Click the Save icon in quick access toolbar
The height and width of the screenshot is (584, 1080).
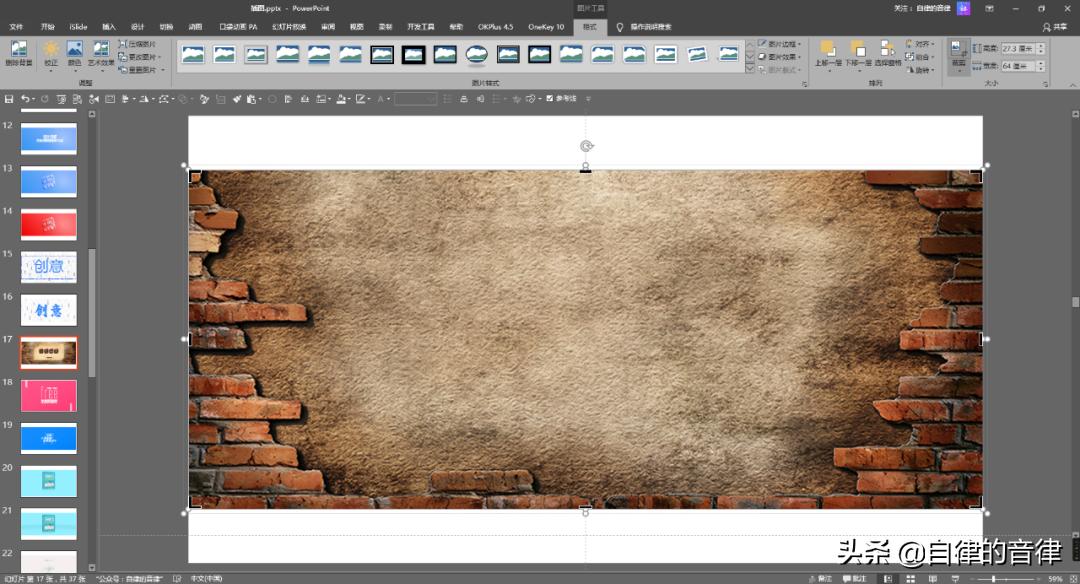[9, 99]
